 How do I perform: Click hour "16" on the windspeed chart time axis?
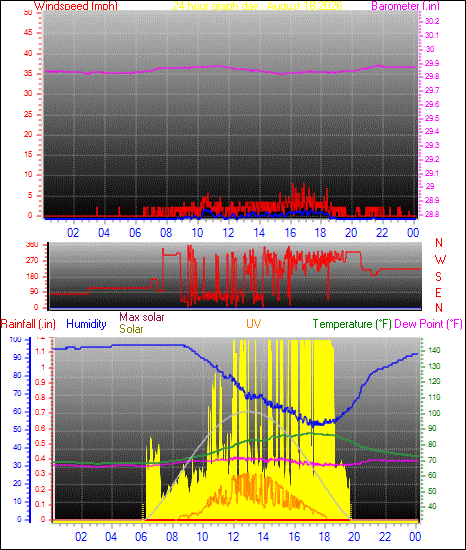(x=290, y=233)
